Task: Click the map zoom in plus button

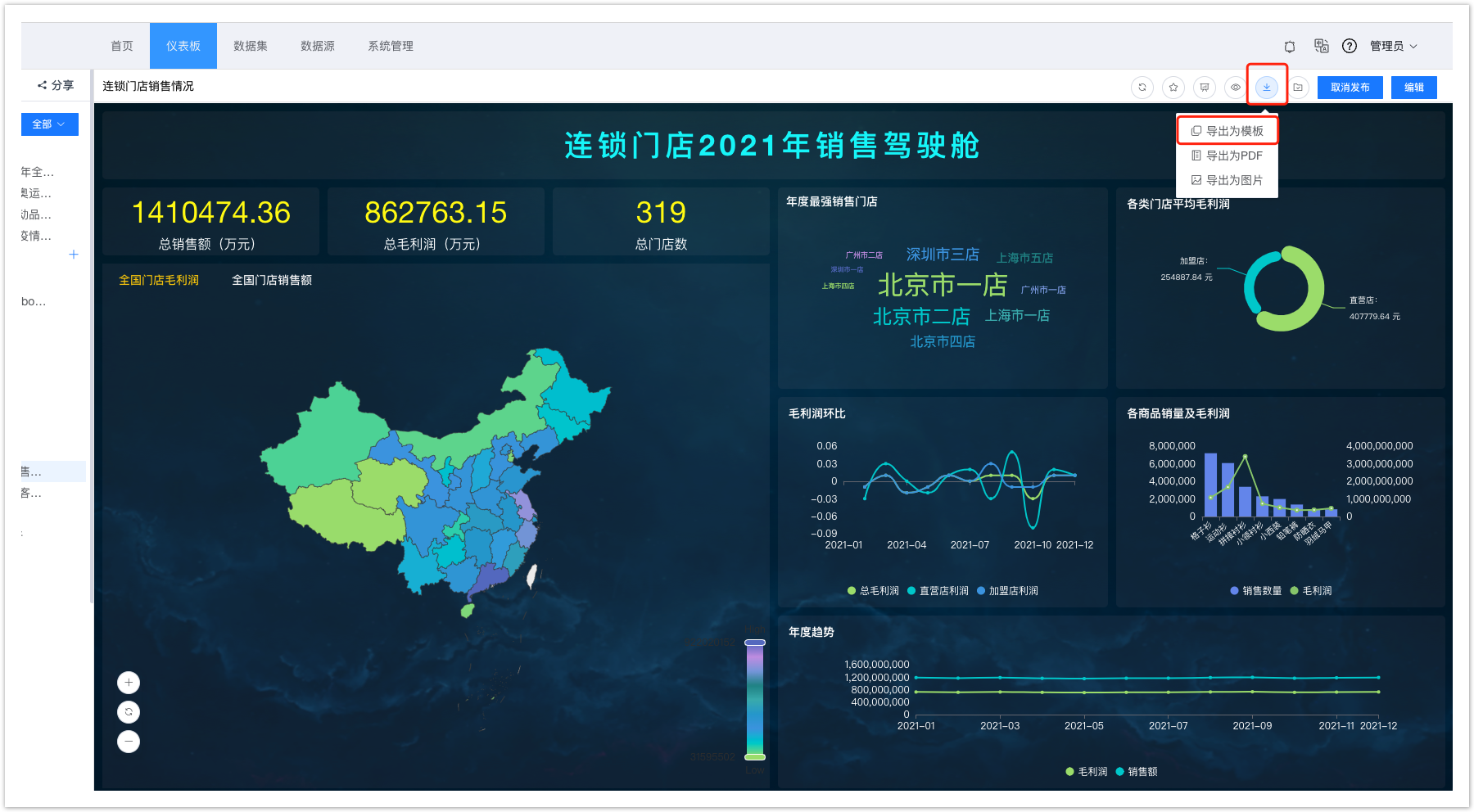Action: 129,683
